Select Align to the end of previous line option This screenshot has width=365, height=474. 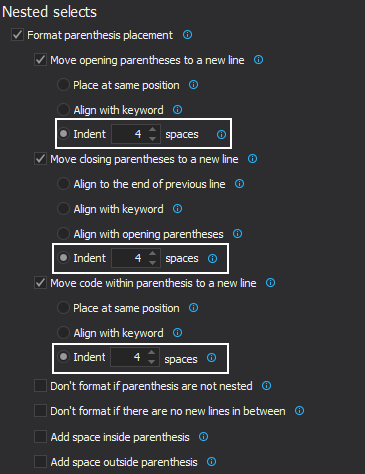(63, 184)
